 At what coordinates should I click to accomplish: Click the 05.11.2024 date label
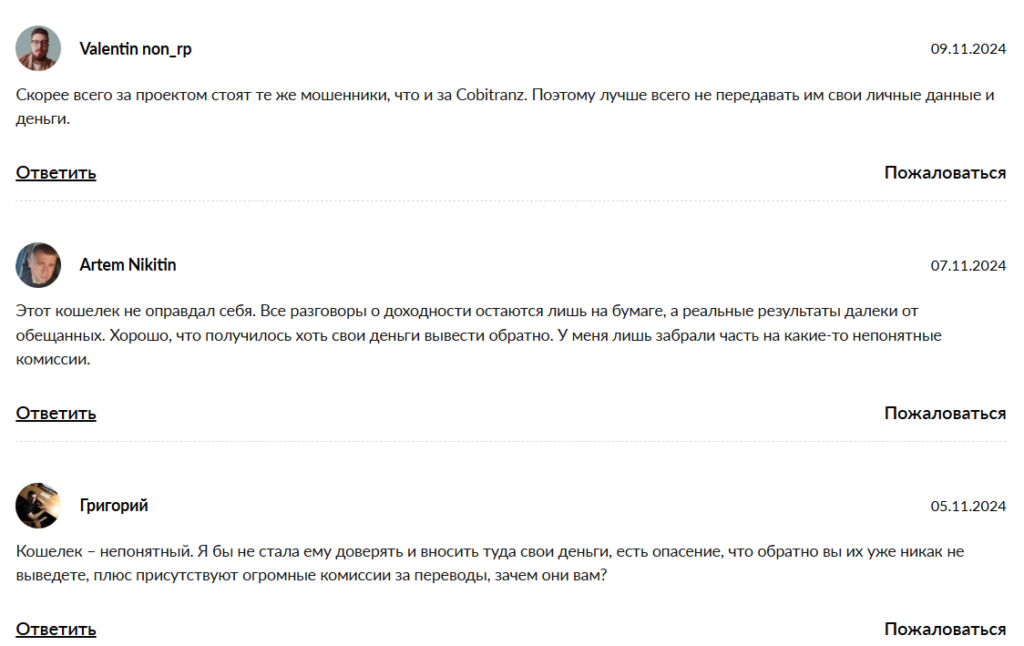968,506
